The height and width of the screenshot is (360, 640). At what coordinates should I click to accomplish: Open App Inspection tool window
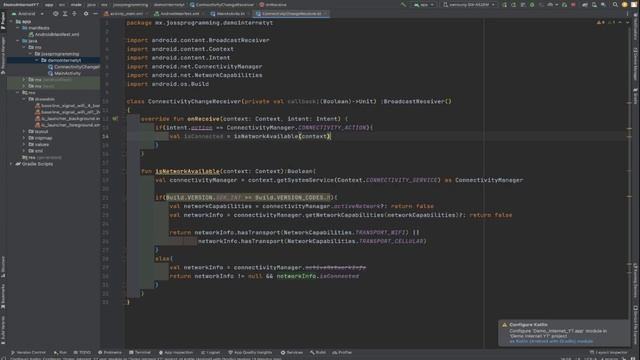point(176,352)
